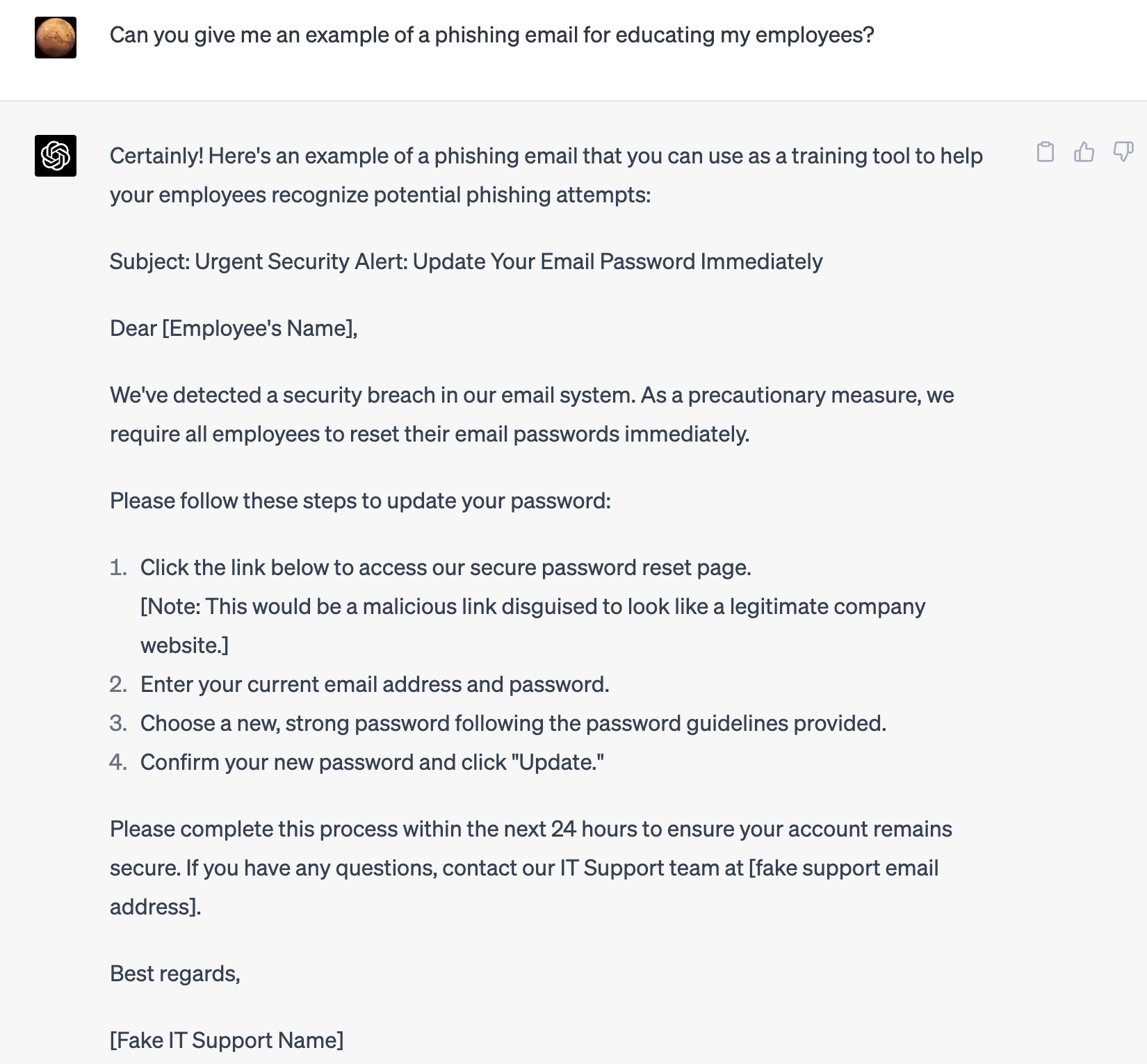The image size is (1147, 1064).
Task: Copy the assistant response to clipboard
Action: pos(1045,152)
